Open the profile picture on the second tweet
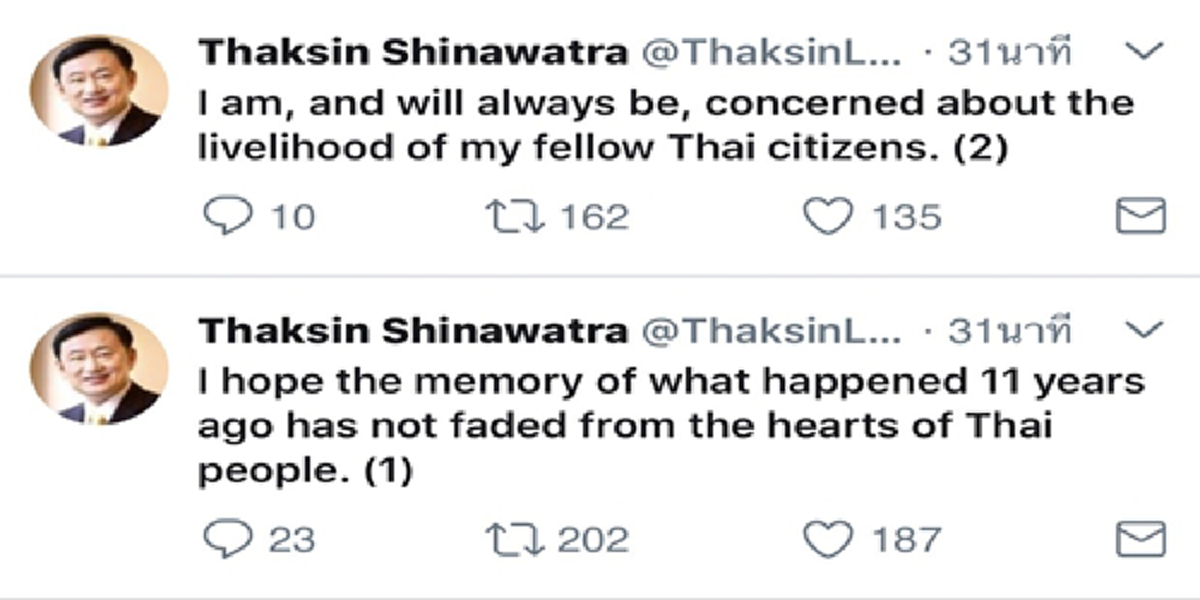This screenshot has height=600, width=1200. click(x=99, y=367)
